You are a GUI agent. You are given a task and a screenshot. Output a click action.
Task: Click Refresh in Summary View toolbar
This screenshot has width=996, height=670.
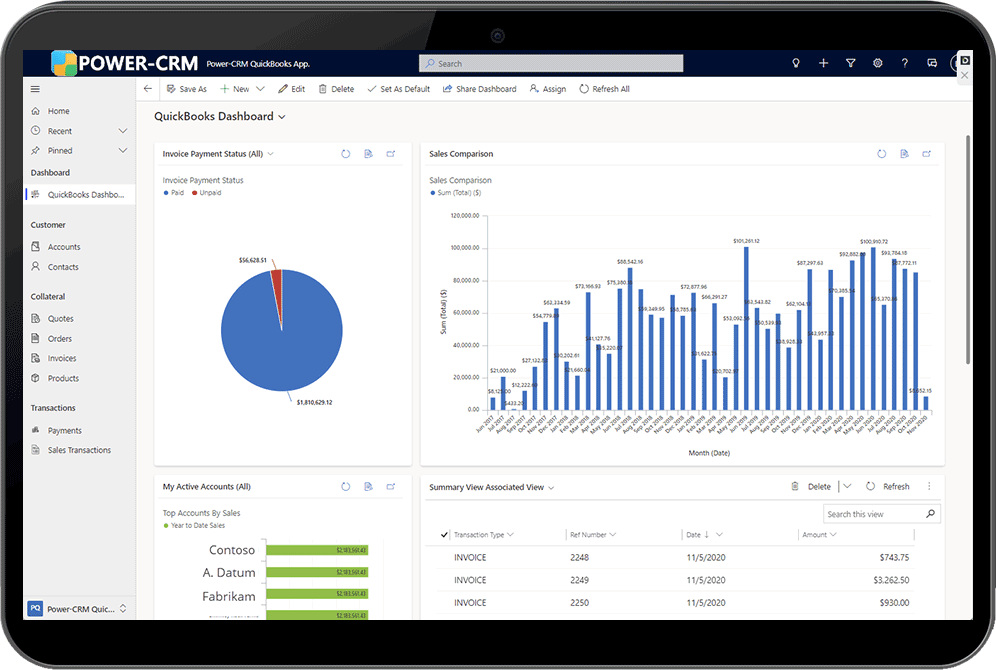pos(888,486)
